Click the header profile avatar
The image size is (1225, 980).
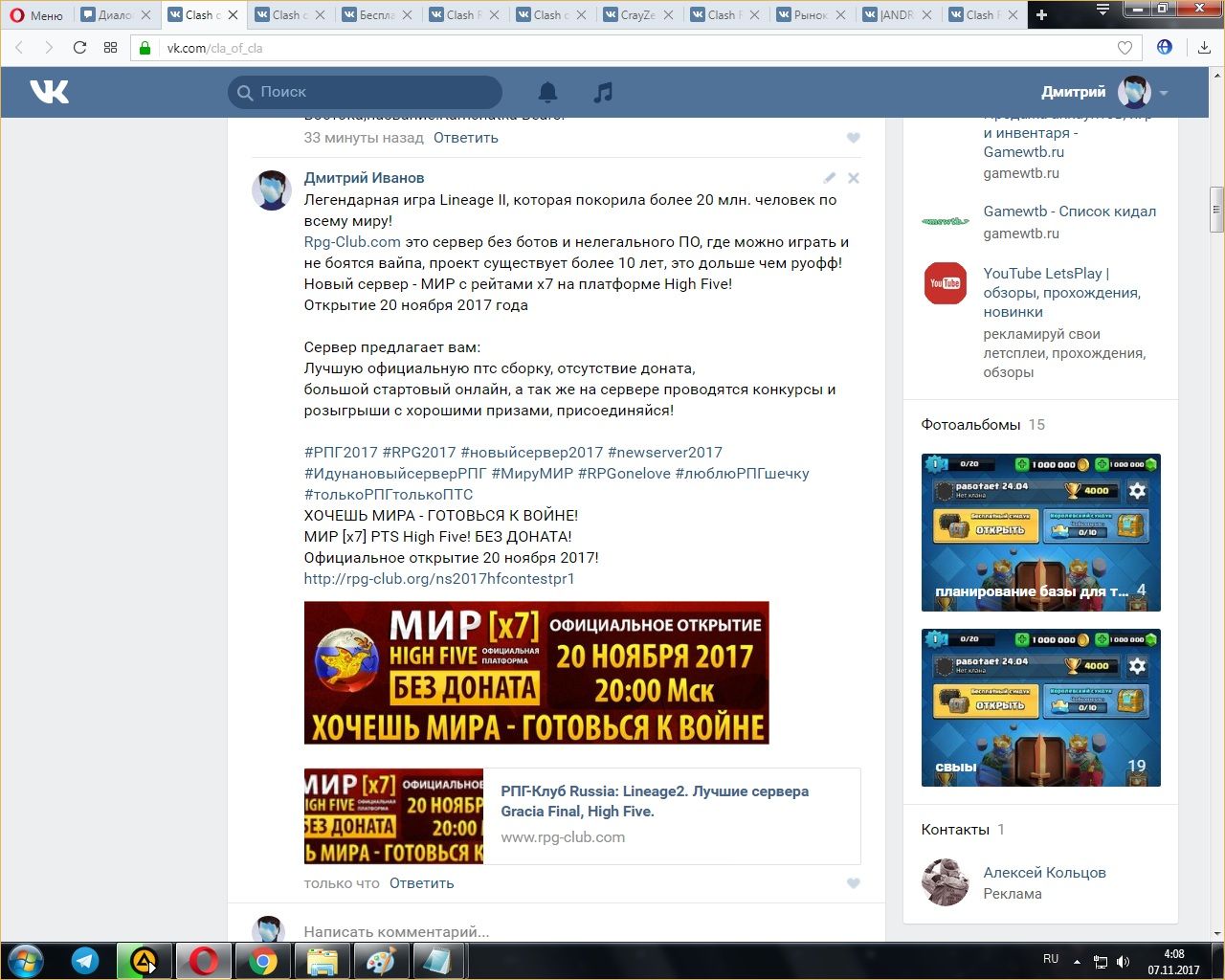pyautogui.click(x=1134, y=92)
